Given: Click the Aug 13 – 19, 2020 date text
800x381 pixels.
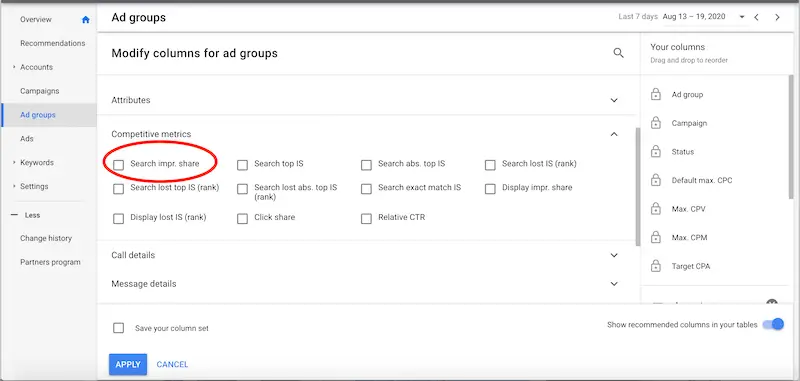Looking at the screenshot, I should pos(694,17).
